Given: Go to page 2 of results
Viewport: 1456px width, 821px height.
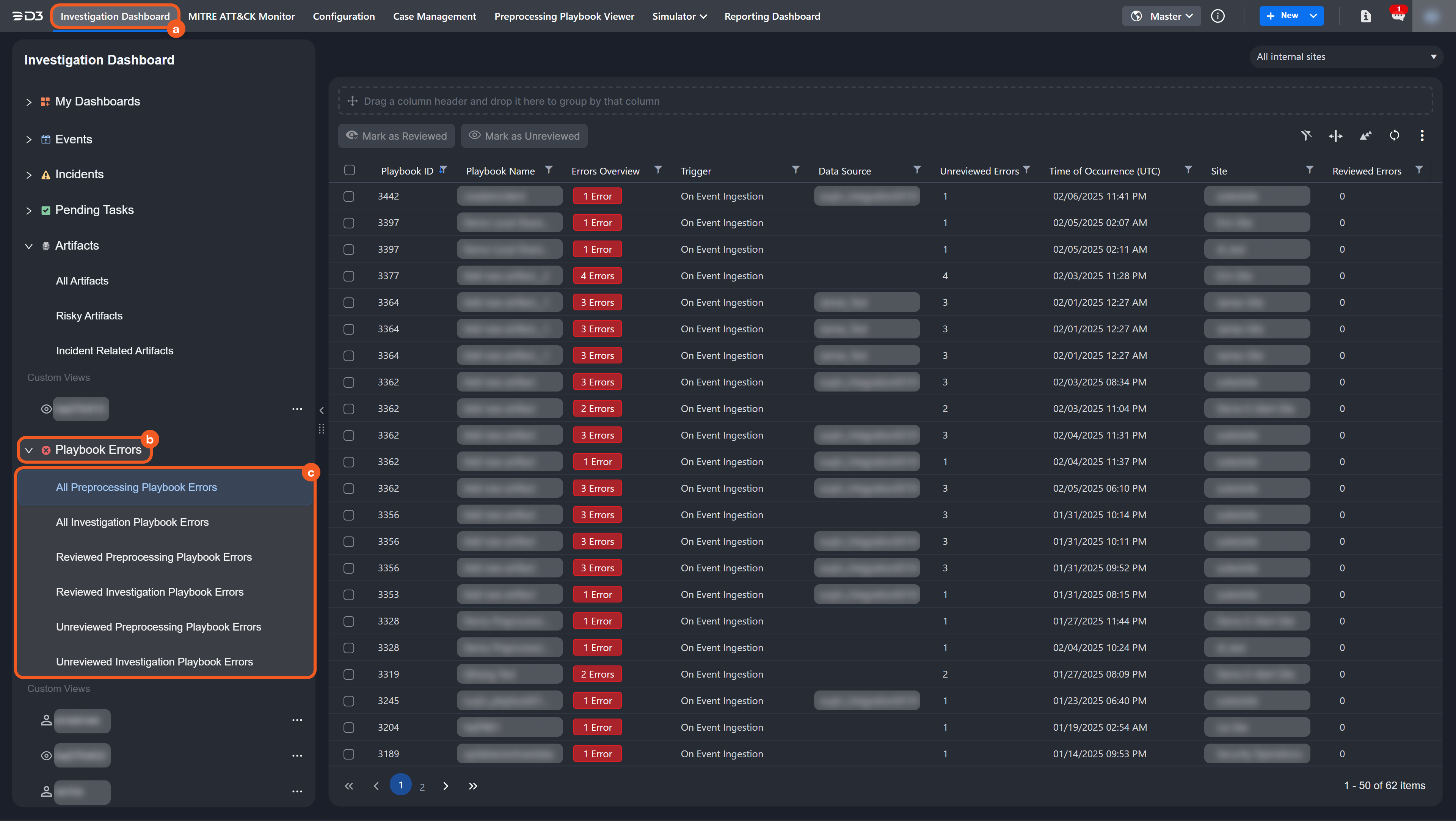Looking at the screenshot, I should pos(422,786).
